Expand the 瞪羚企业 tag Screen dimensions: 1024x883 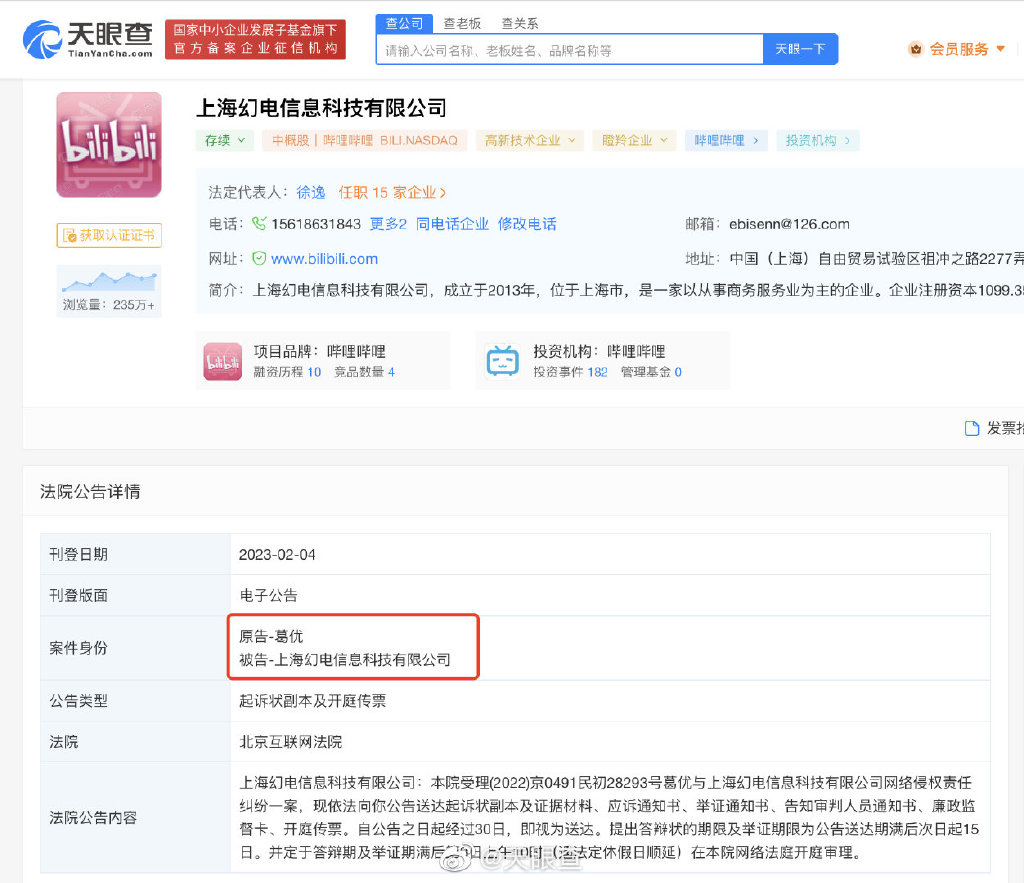point(634,140)
